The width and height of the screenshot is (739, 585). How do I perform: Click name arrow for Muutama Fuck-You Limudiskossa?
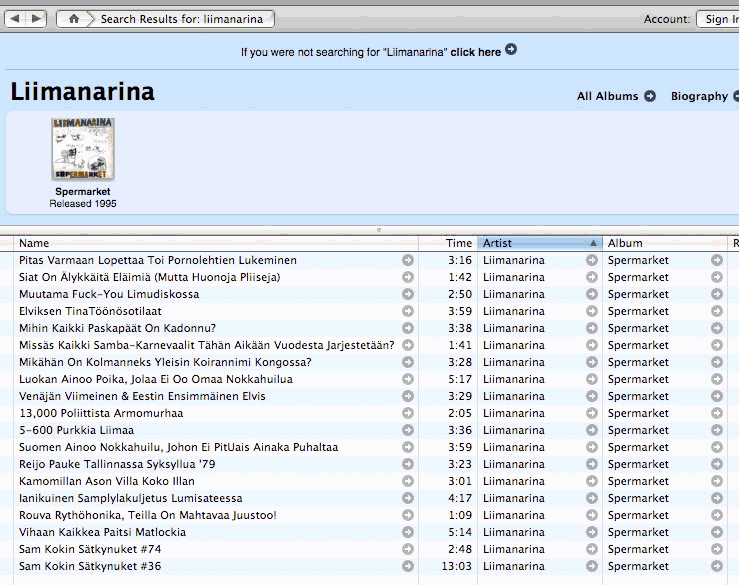[407, 295]
